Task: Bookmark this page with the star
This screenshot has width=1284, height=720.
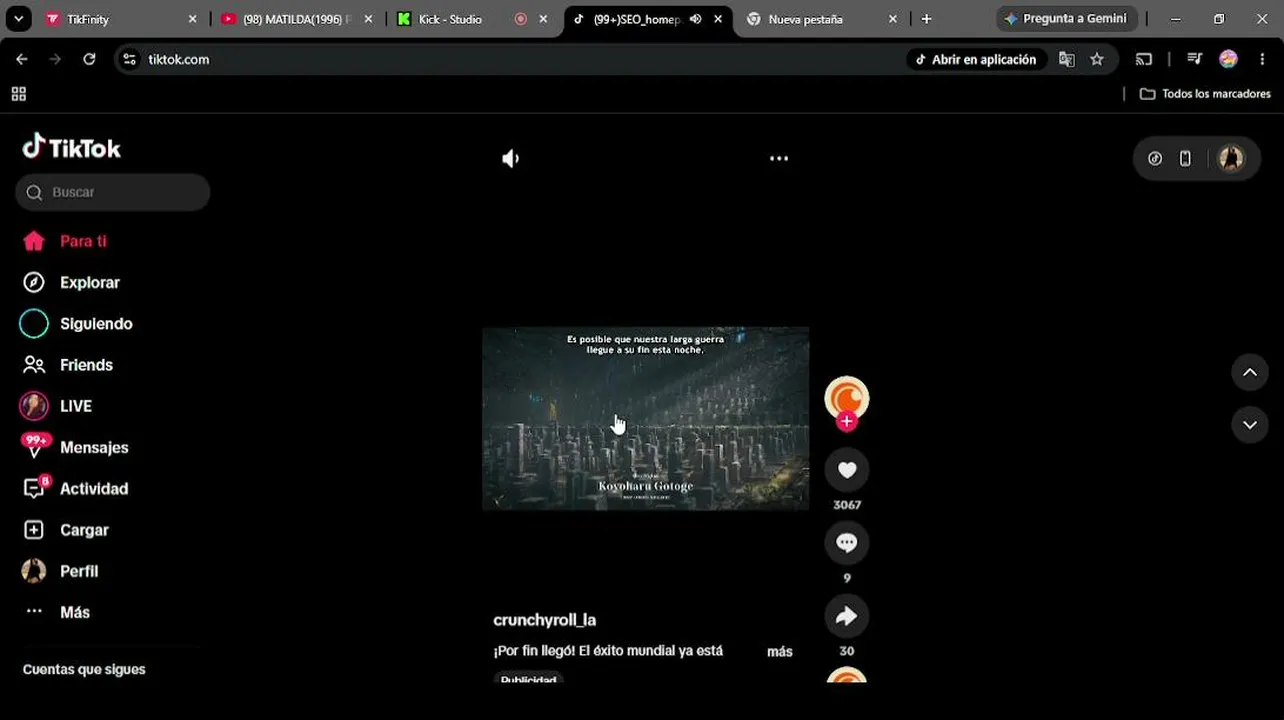Action: click(1097, 59)
